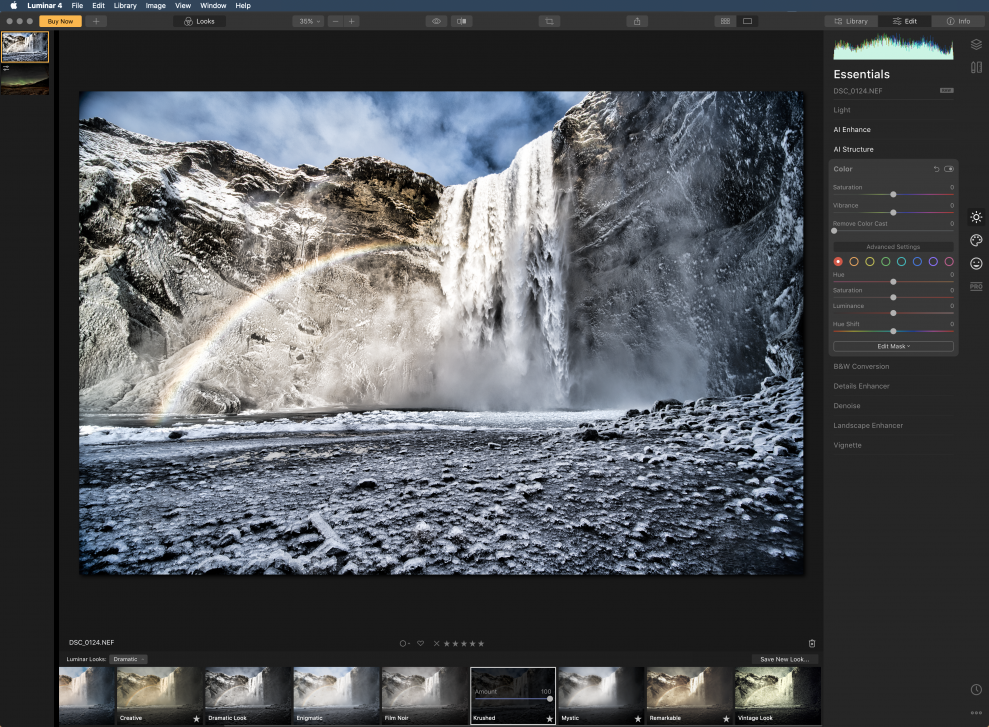This screenshot has width=989, height=727.
Task: Switch to the Library tab
Action: pos(851,21)
